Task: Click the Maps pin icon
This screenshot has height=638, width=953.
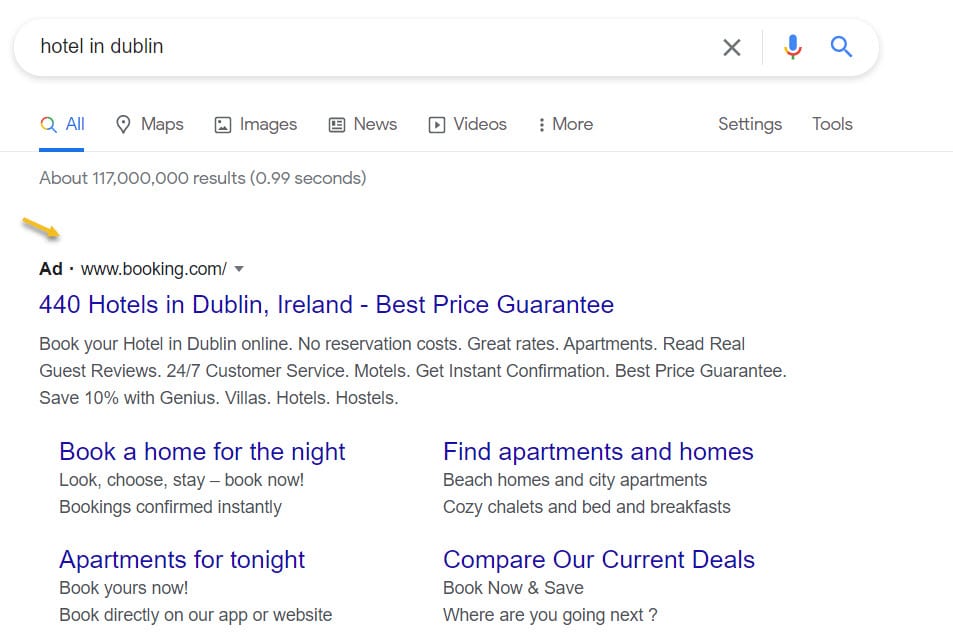Action: [x=123, y=124]
